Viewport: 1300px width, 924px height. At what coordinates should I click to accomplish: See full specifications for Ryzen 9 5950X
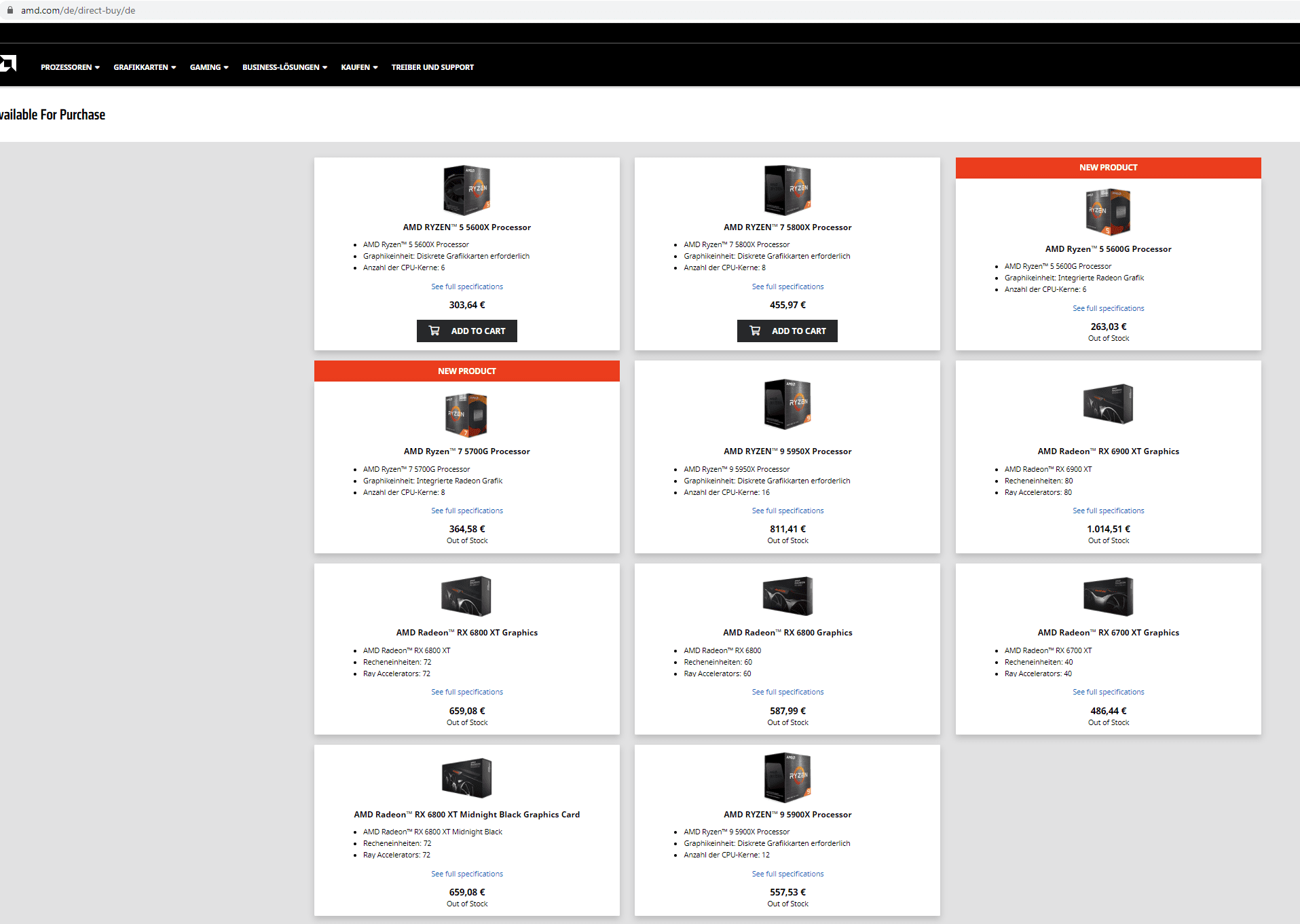[x=787, y=511]
